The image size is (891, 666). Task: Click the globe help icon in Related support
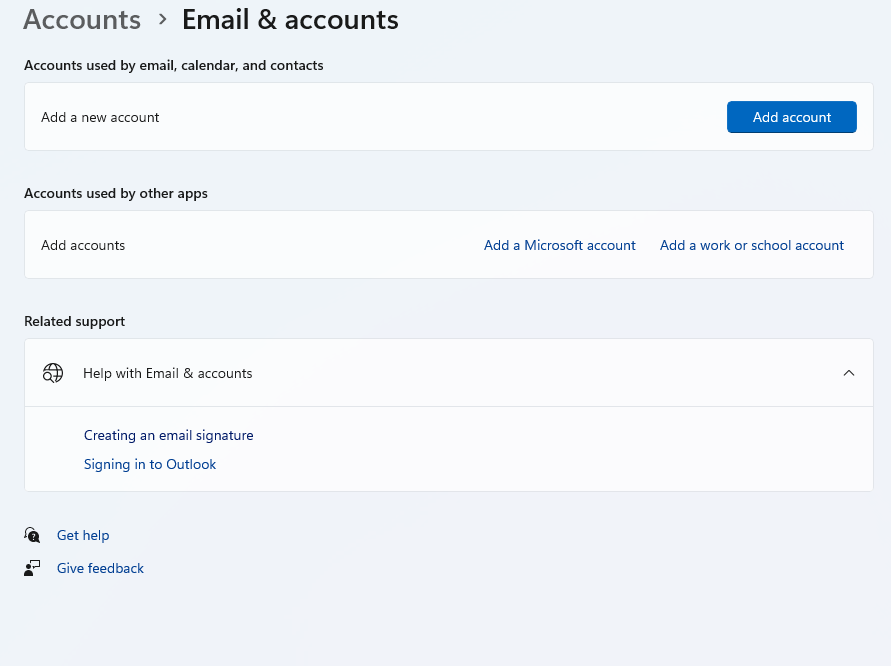point(53,373)
